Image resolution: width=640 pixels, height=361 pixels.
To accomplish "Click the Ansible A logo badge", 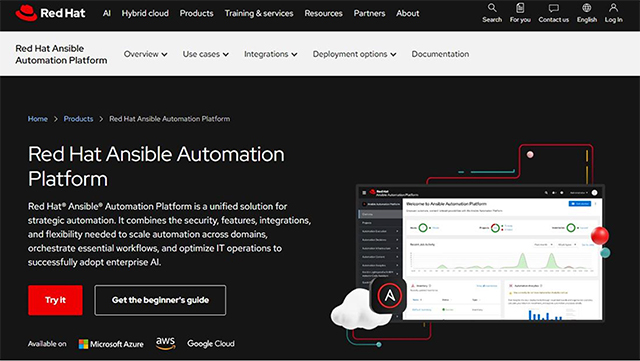I will (x=389, y=296).
